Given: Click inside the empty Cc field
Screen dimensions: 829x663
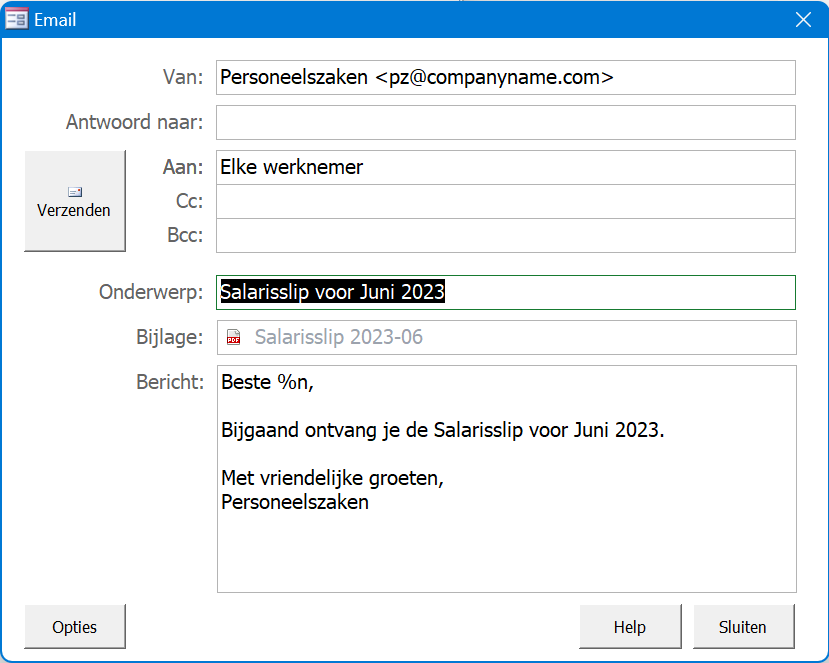Looking at the screenshot, I should point(505,201).
